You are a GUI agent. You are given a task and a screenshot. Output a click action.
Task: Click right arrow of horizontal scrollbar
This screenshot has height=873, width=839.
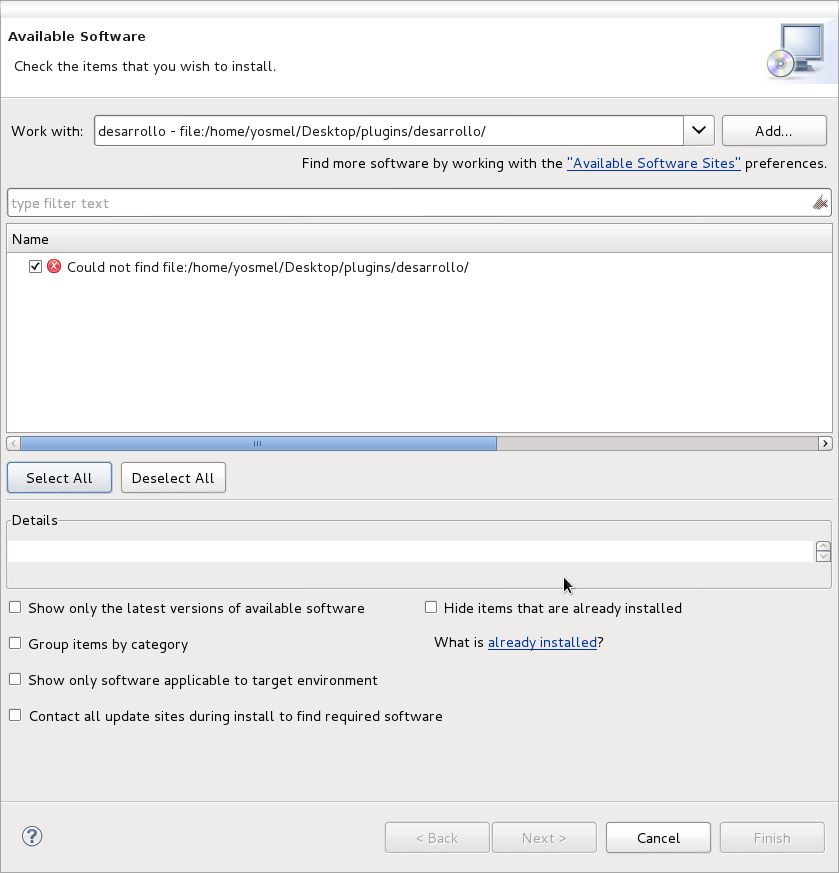[825, 443]
